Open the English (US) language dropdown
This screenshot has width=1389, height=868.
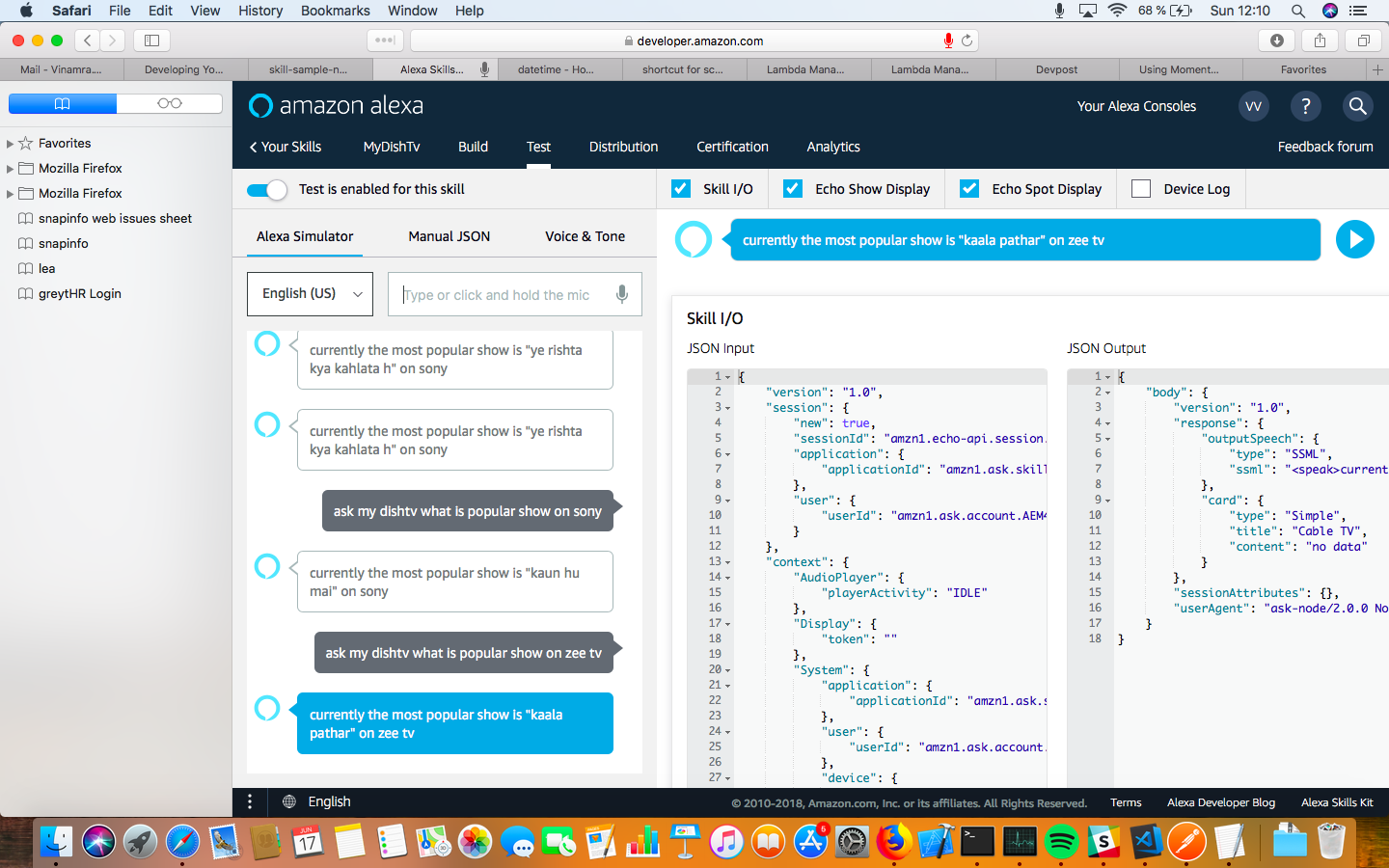310,293
